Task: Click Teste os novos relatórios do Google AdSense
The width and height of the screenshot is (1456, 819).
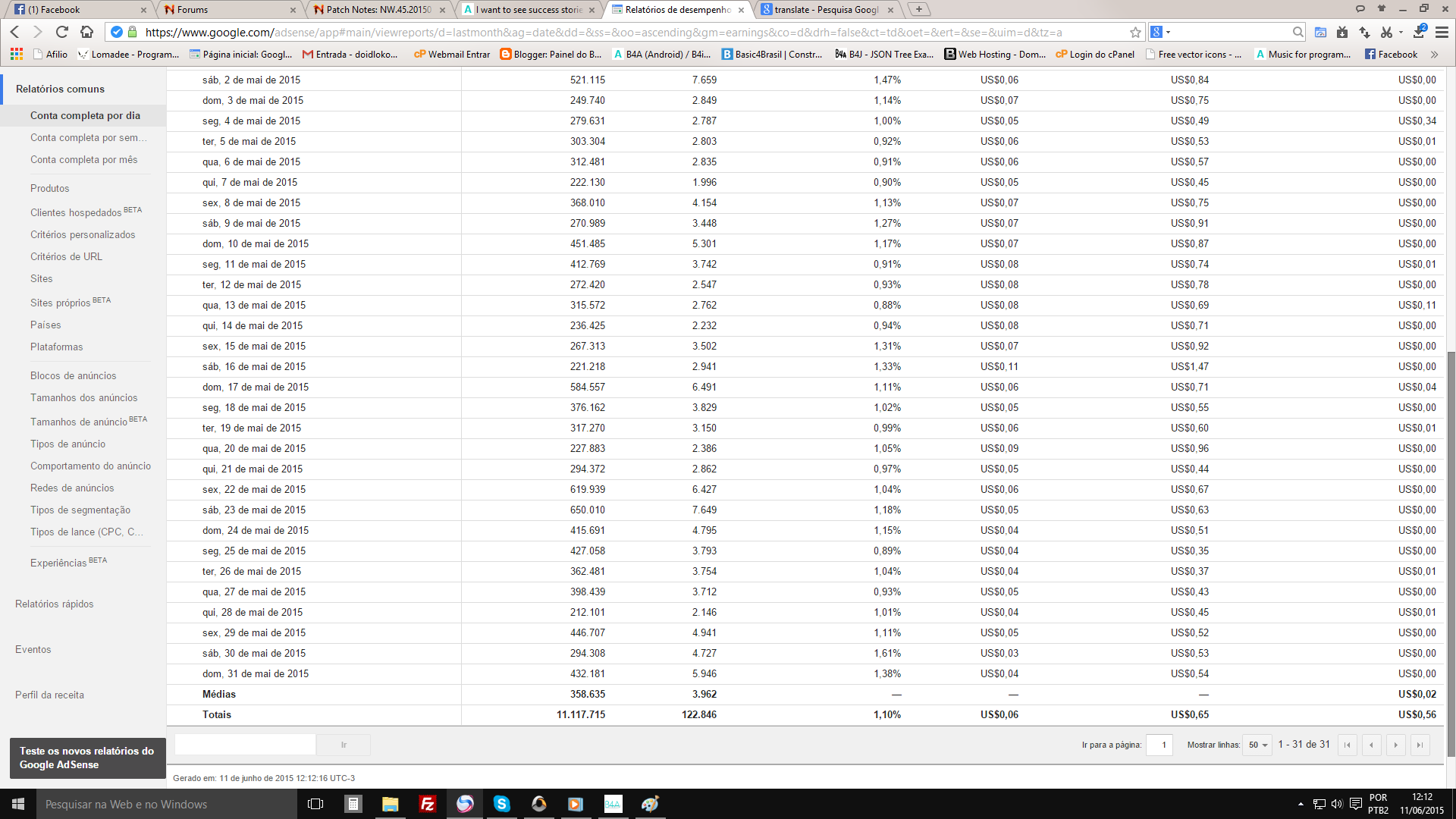Action: pyautogui.click(x=87, y=758)
